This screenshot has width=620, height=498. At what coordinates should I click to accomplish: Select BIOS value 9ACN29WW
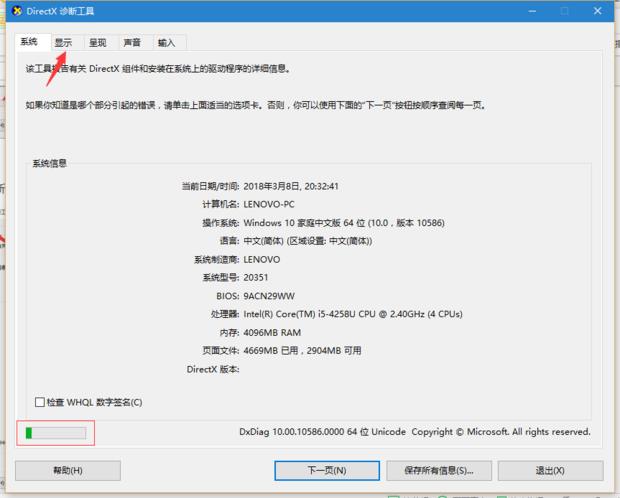(269, 296)
